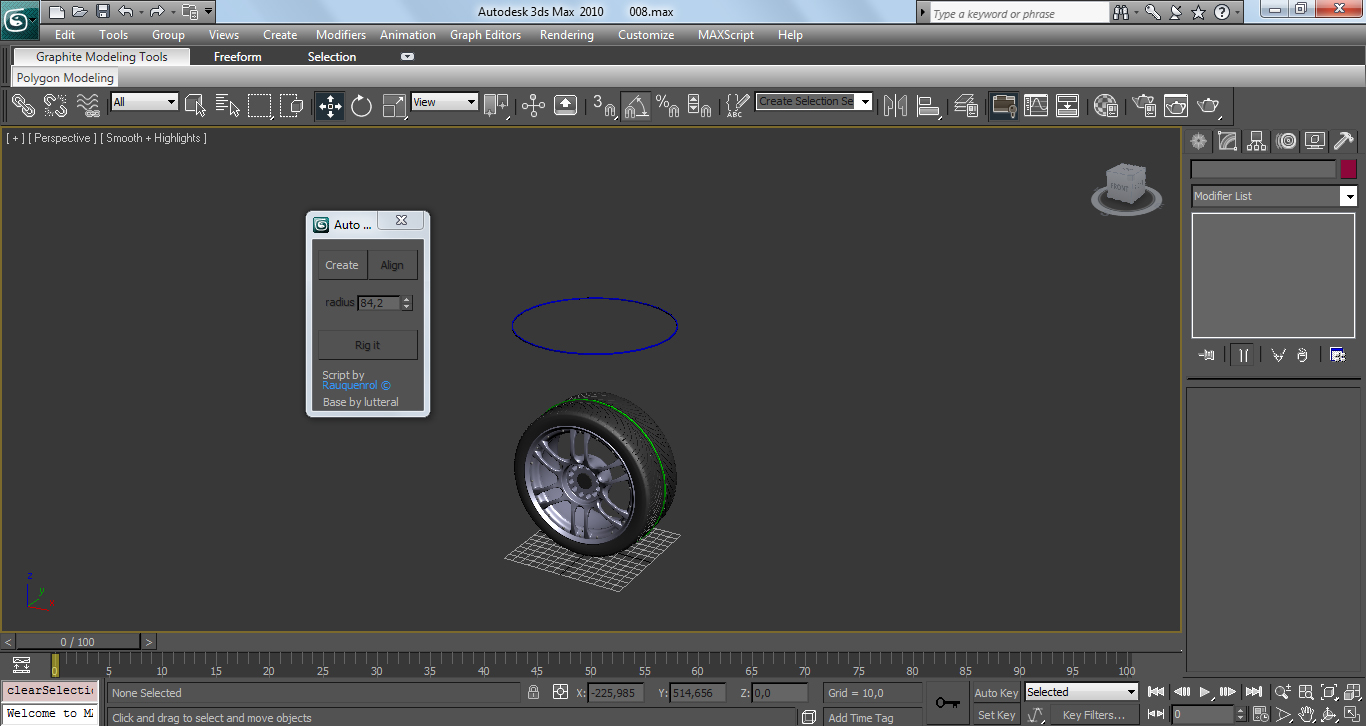
Task: Open the Layer Manager
Action: (965, 105)
